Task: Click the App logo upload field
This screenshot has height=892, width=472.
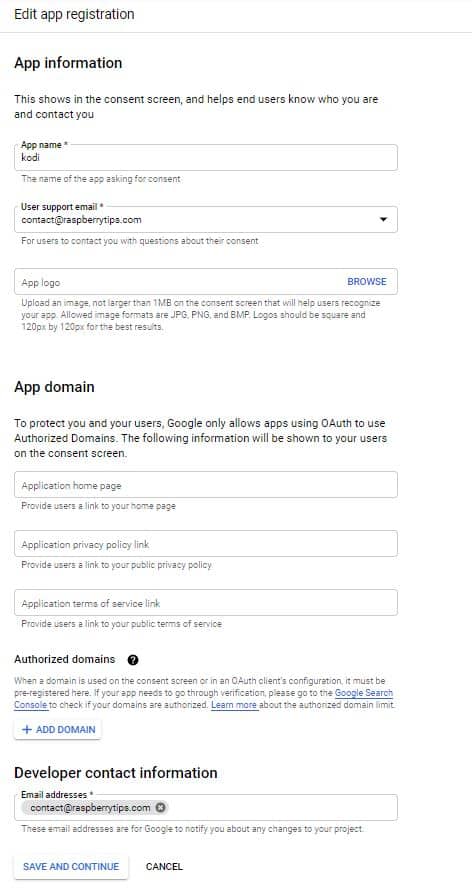Action: tap(206, 282)
